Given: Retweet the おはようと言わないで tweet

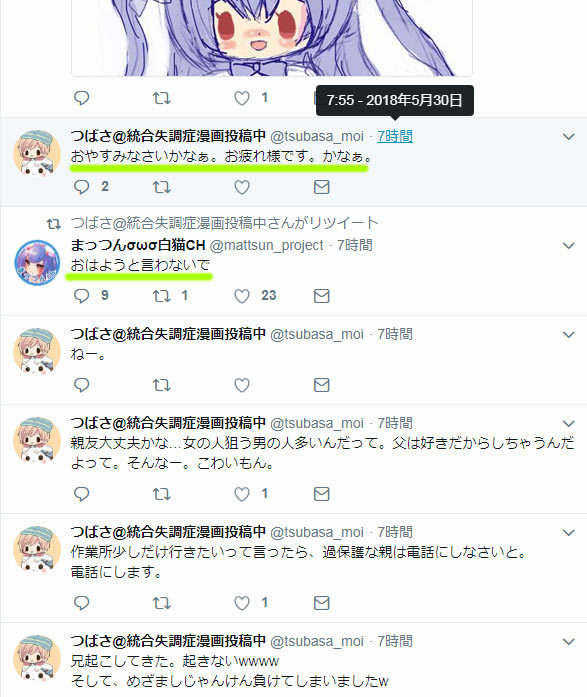Looking at the screenshot, I should click(x=162, y=296).
